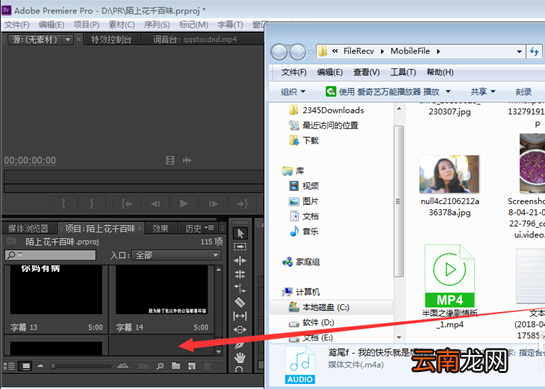
Task: Select the 字幕 13 clip thumbnail
Action: click(56, 290)
